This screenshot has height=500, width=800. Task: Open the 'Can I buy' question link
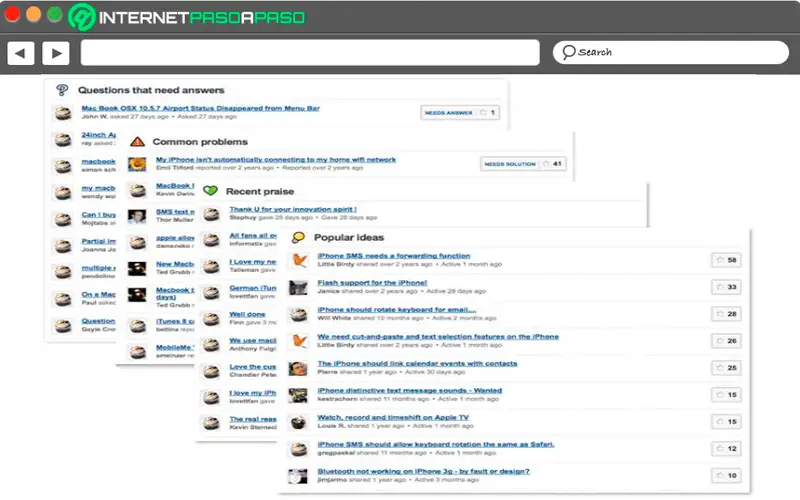point(98,215)
